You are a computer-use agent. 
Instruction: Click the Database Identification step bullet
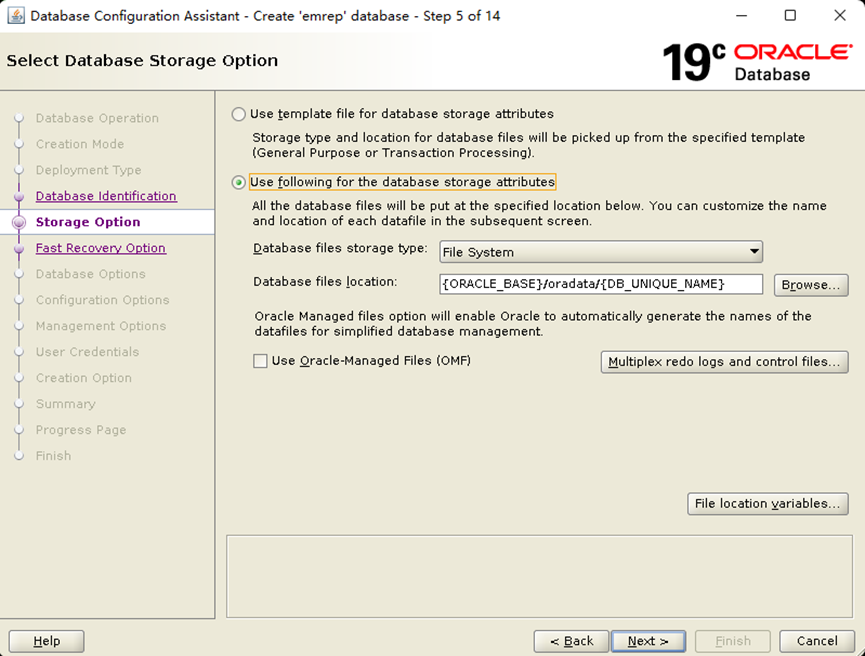(x=19, y=196)
